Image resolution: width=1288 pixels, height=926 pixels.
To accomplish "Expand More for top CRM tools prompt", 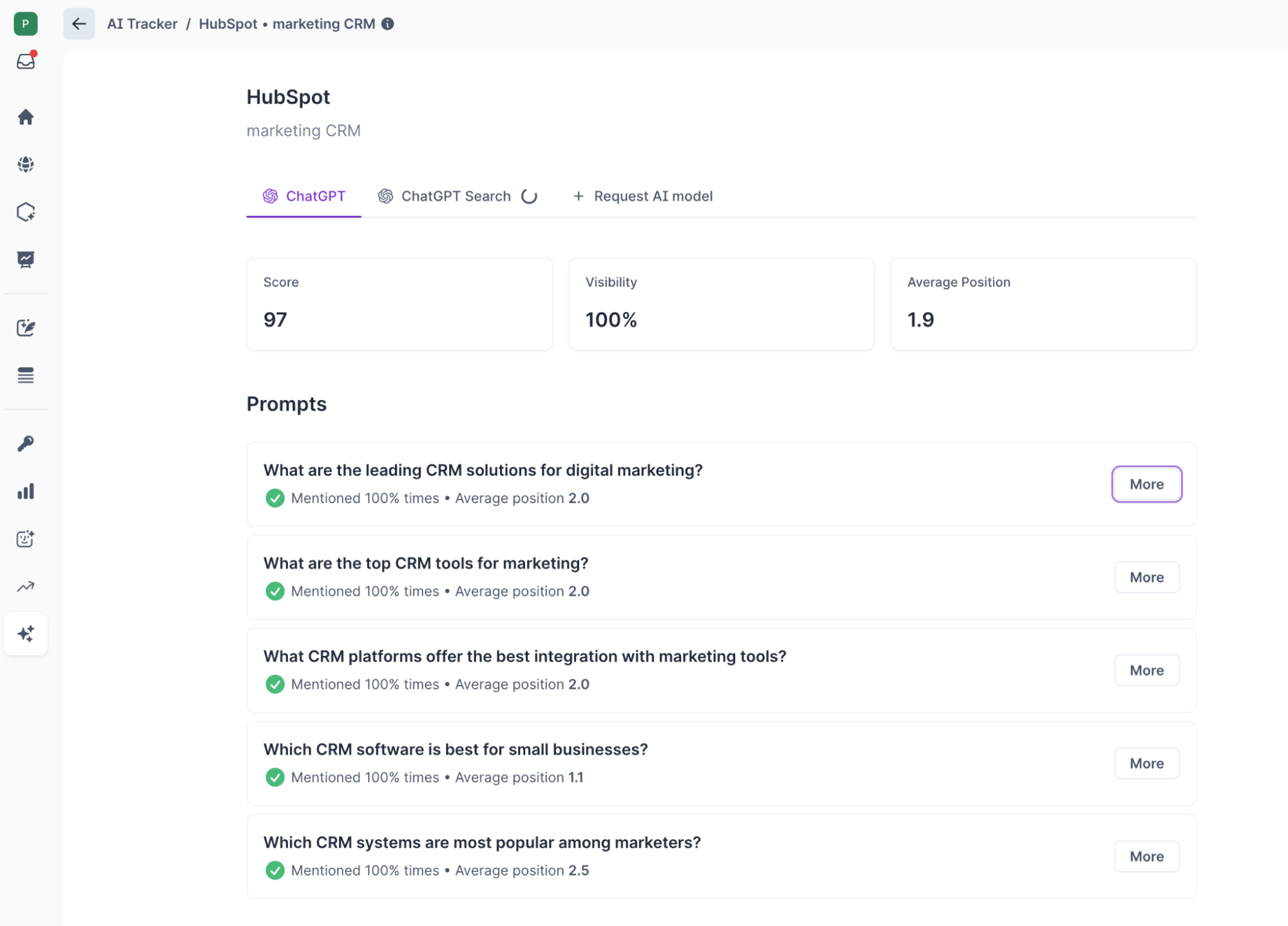I will point(1146,577).
